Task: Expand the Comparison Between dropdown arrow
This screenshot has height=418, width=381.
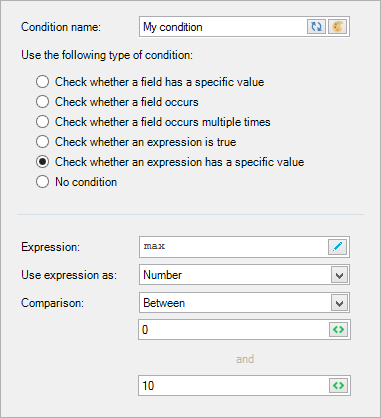Action: 339,303
